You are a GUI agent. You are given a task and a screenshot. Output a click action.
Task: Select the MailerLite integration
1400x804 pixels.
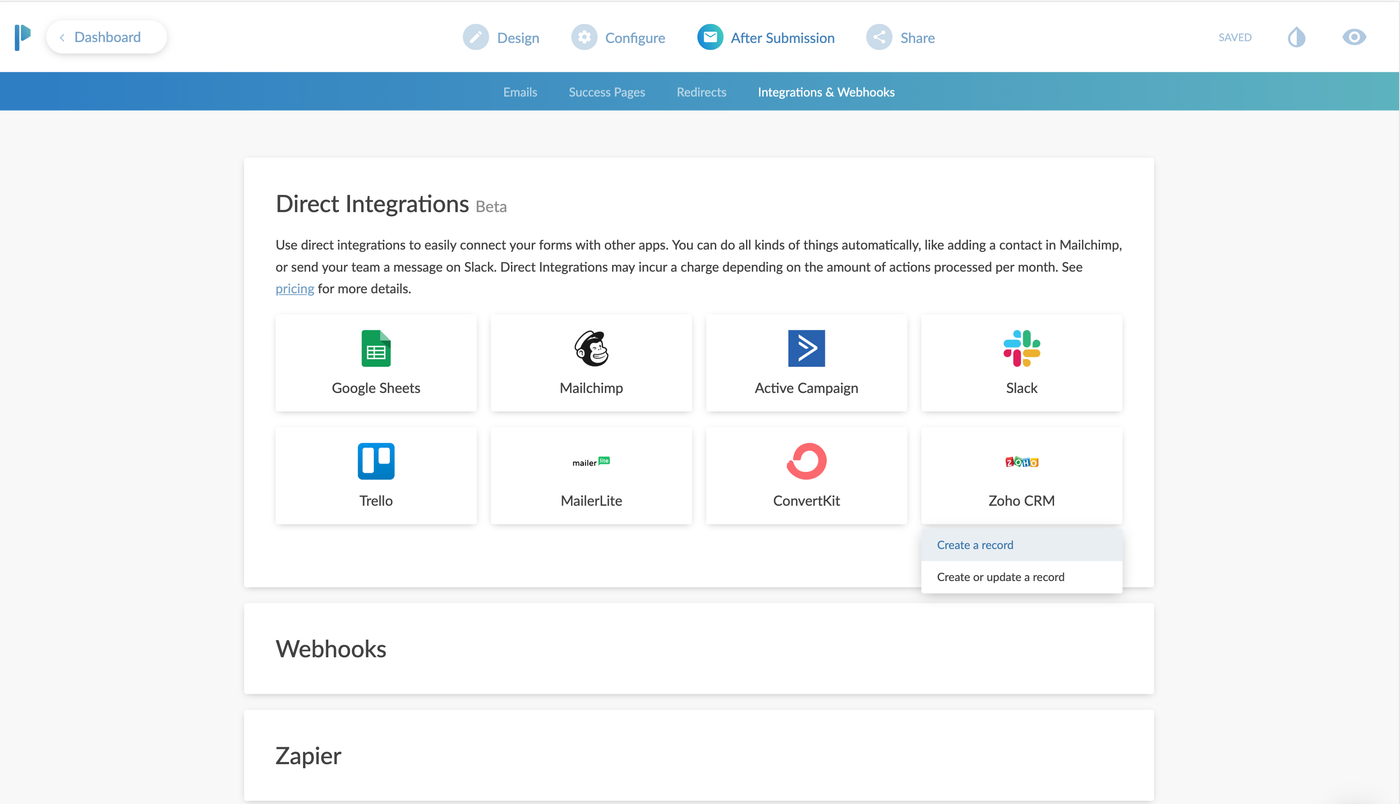point(591,474)
